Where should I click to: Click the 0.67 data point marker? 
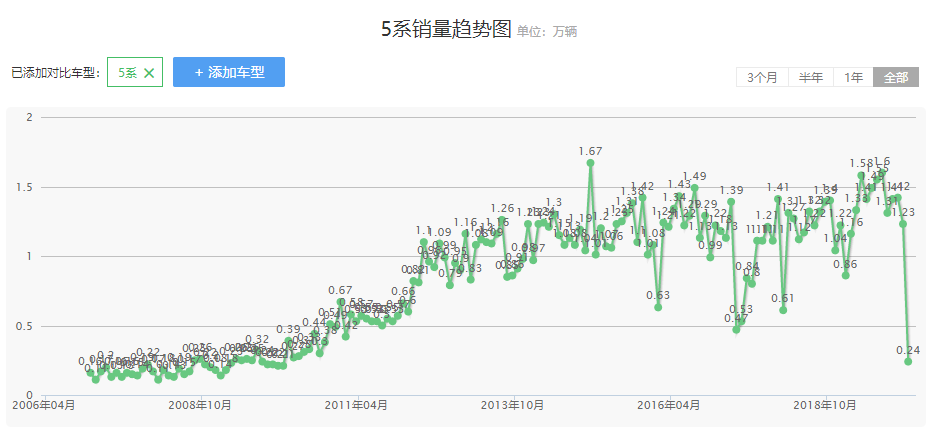(340, 302)
